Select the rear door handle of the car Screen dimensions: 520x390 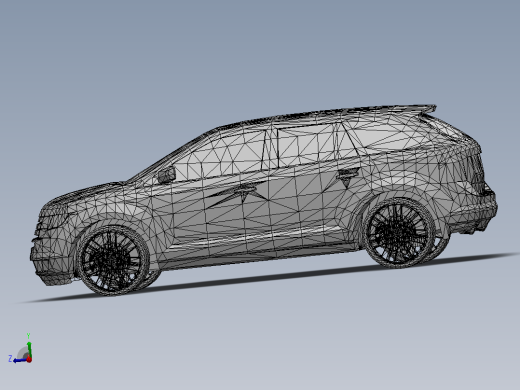347,173
